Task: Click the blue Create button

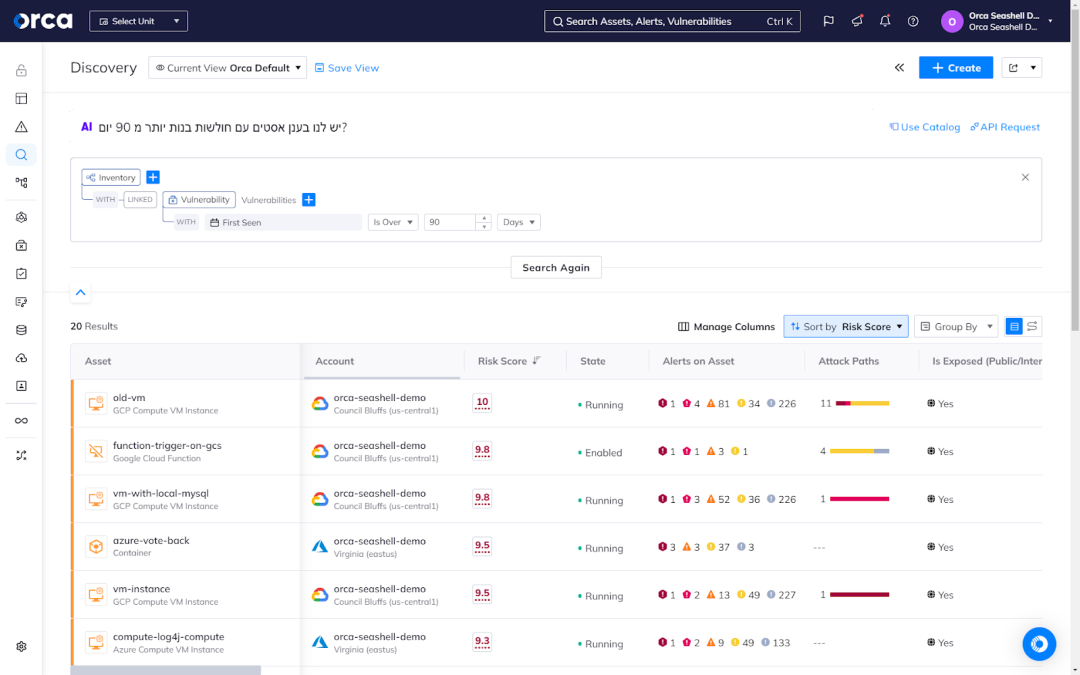Action: coord(955,68)
